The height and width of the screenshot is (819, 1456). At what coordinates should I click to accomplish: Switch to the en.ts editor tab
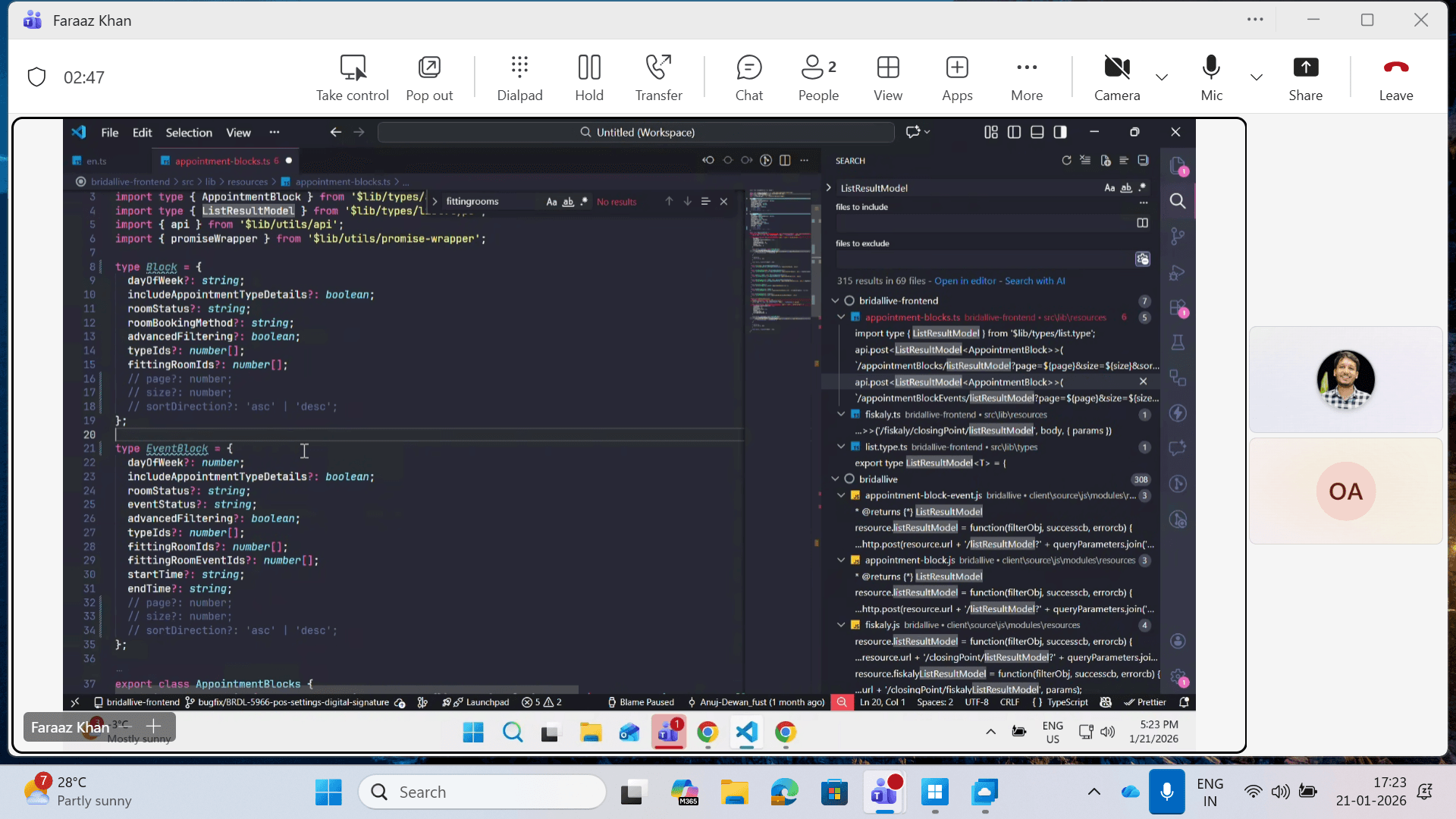[x=96, y=161]
